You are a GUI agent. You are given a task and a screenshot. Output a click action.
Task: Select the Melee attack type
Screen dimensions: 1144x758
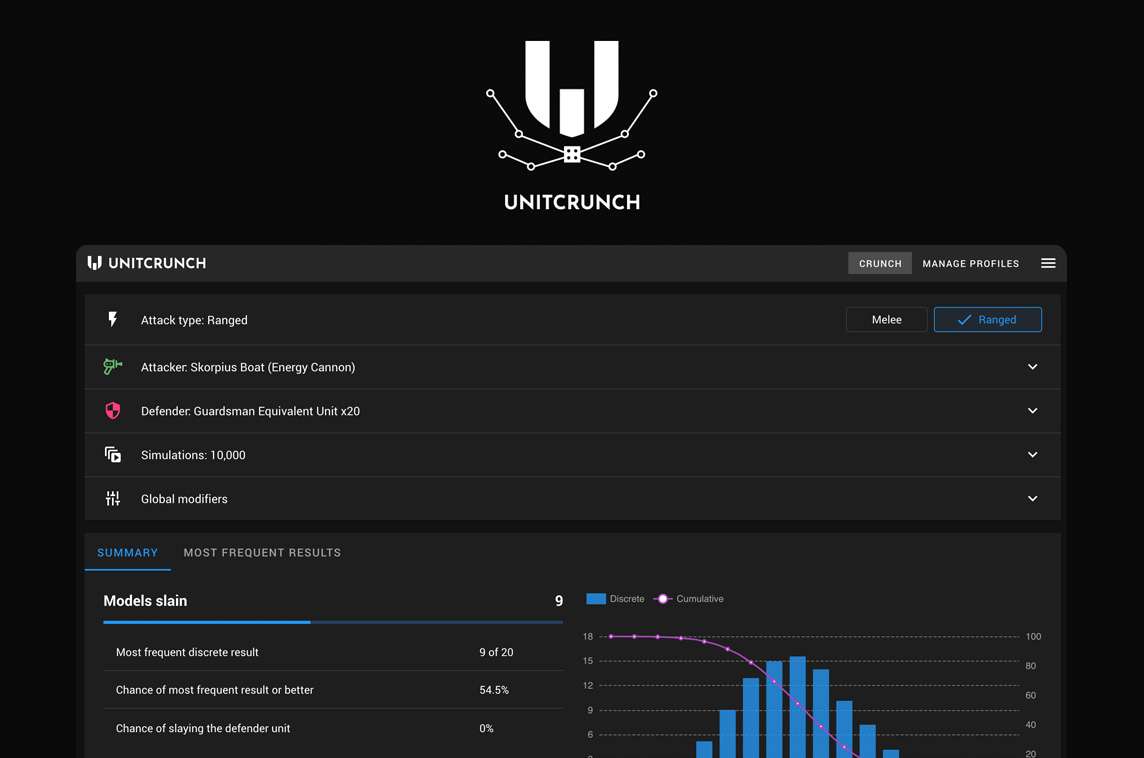[886, 320]
